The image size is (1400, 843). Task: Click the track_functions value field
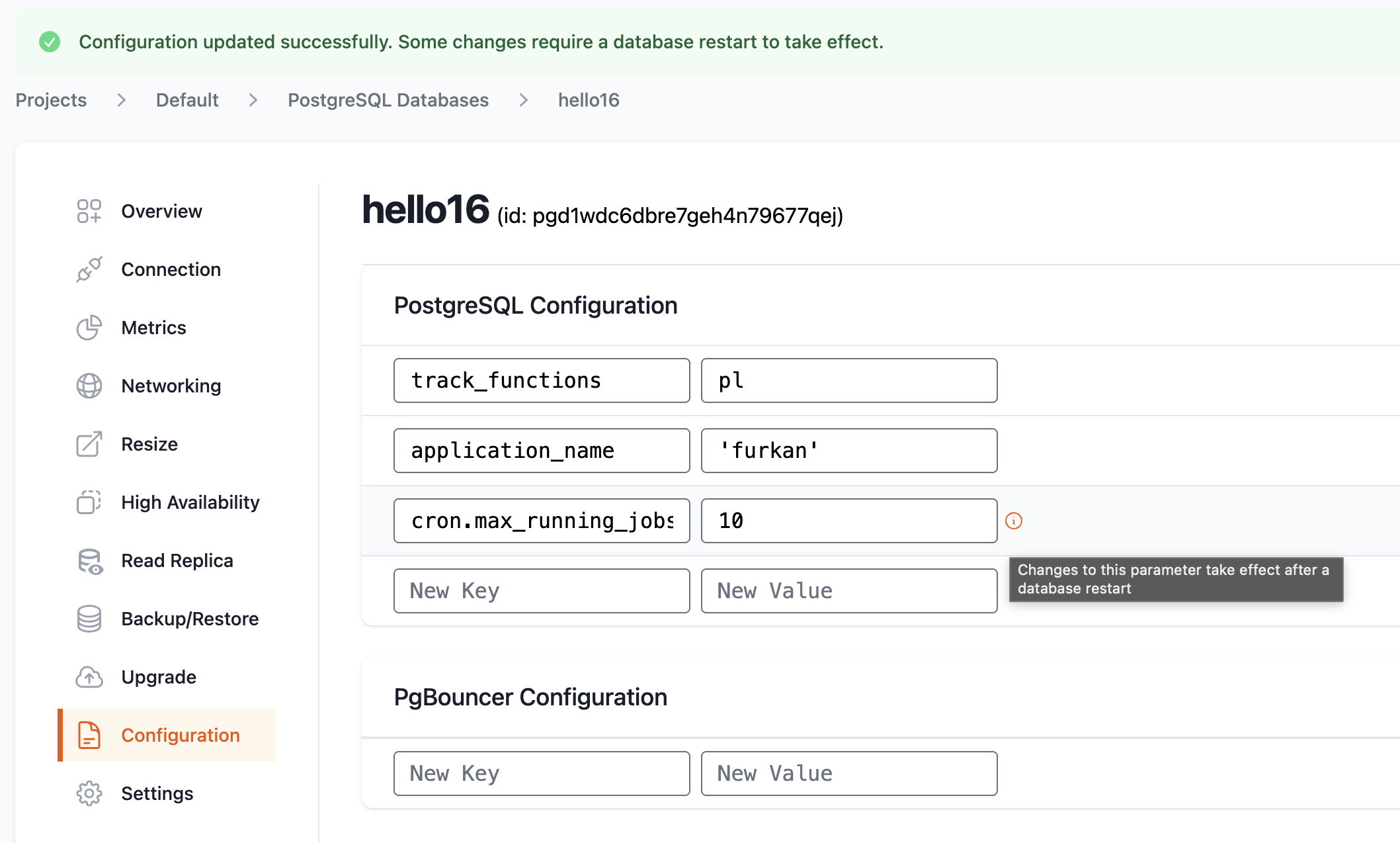pos(849,380)
